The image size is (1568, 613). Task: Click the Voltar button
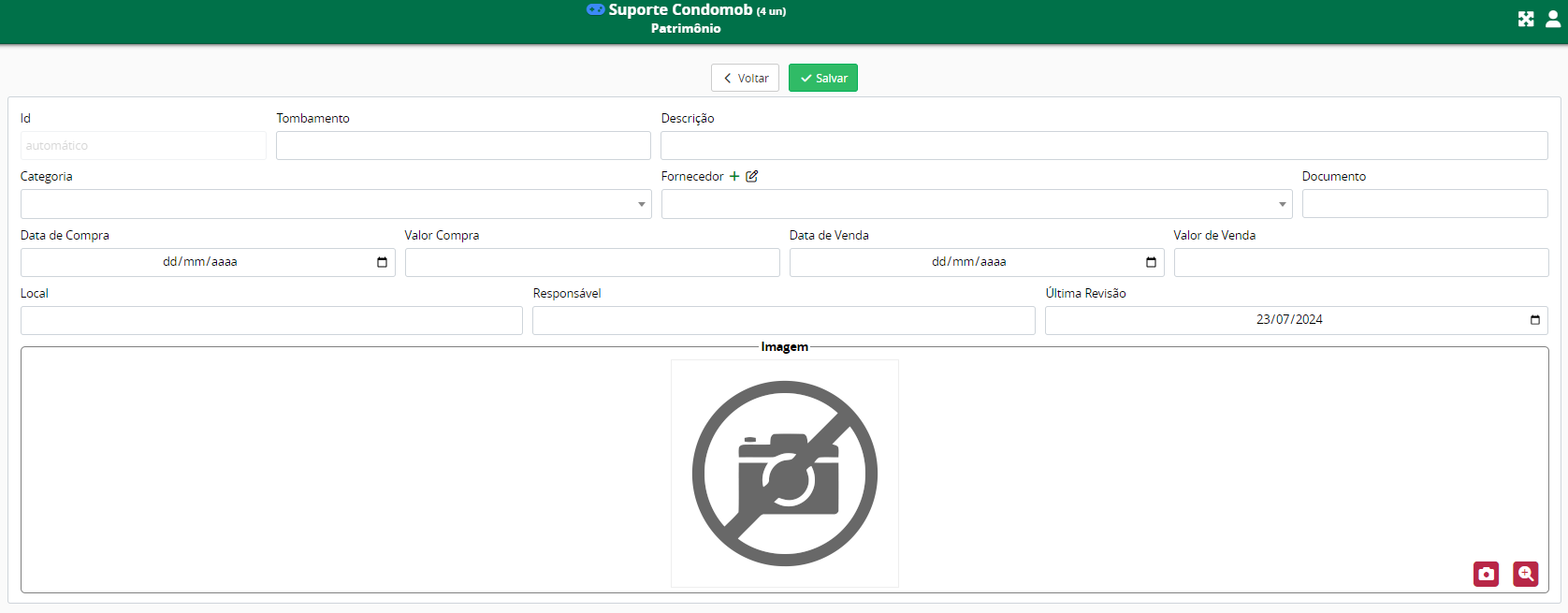click(745, 78)
